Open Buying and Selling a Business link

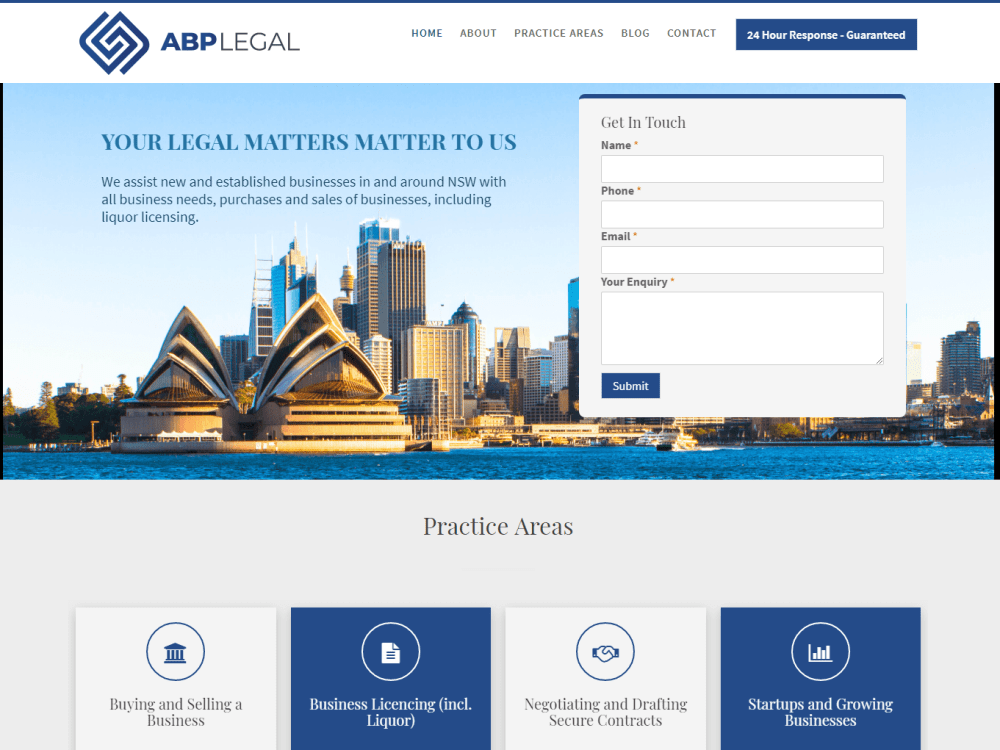click(x=175, y=712)
